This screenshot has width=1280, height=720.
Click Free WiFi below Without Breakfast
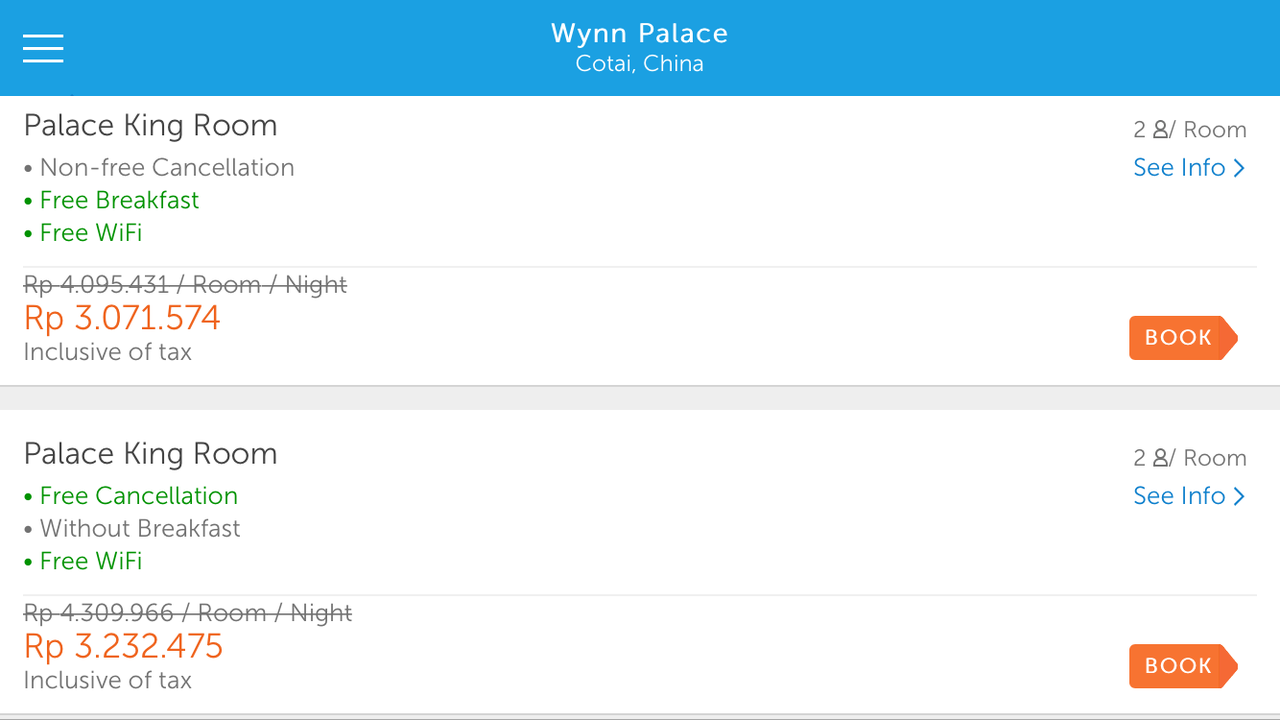91,561
